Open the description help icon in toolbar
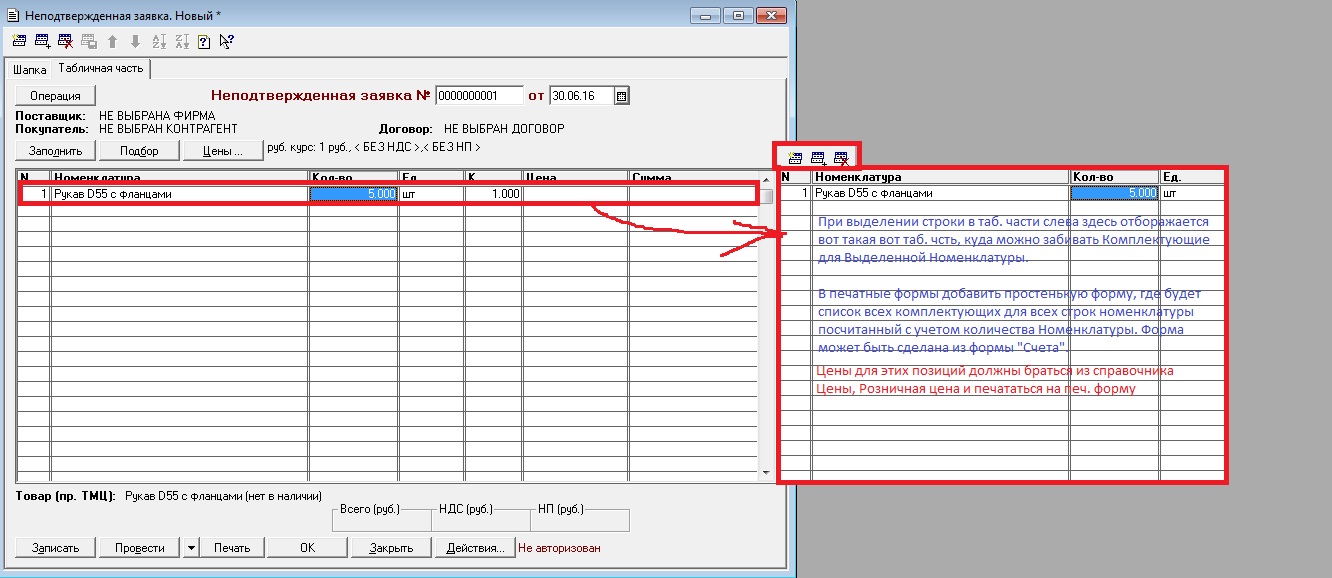The height and width of the screenshot is (578, 1332). pos(204,41)
